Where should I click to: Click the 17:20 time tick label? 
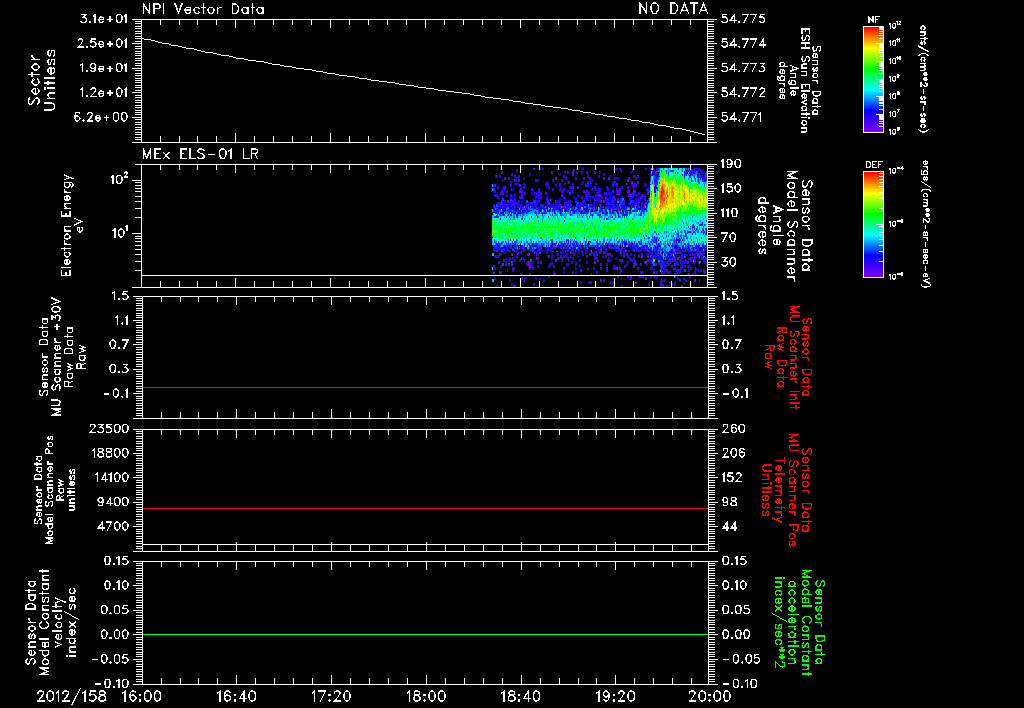331,696
